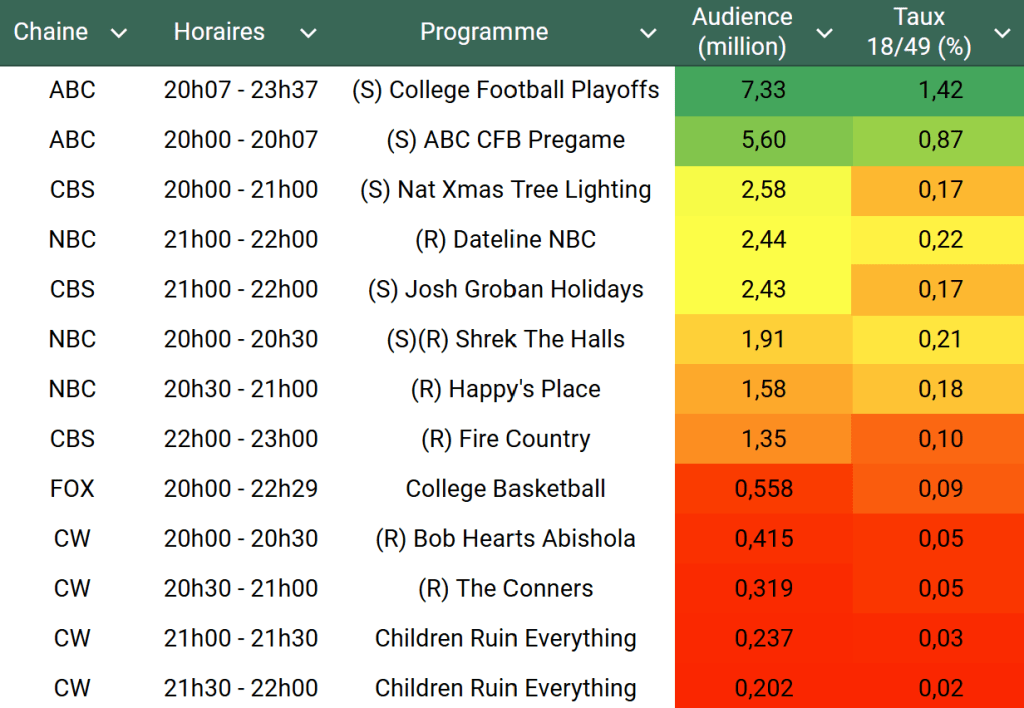The width and height of the screenshot is (1024, 708).
Task: Select the Nat Xmas Tree Lighting cell
Action: point(505,190)
